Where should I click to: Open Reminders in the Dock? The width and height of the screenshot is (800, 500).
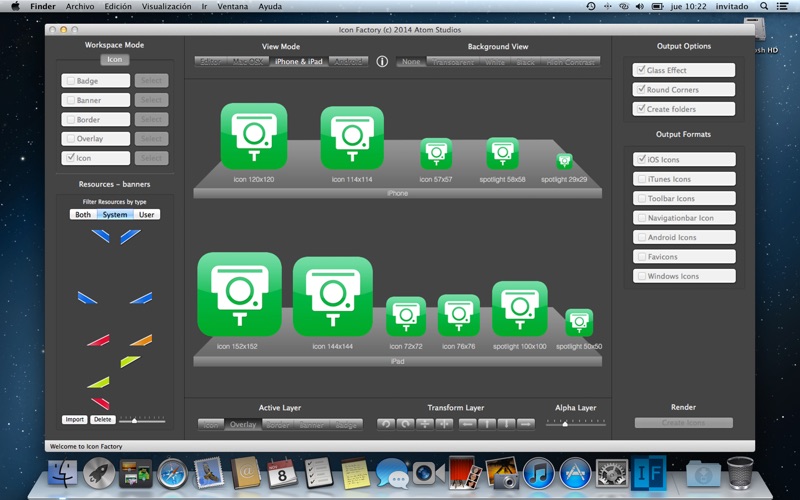(319, 473)
